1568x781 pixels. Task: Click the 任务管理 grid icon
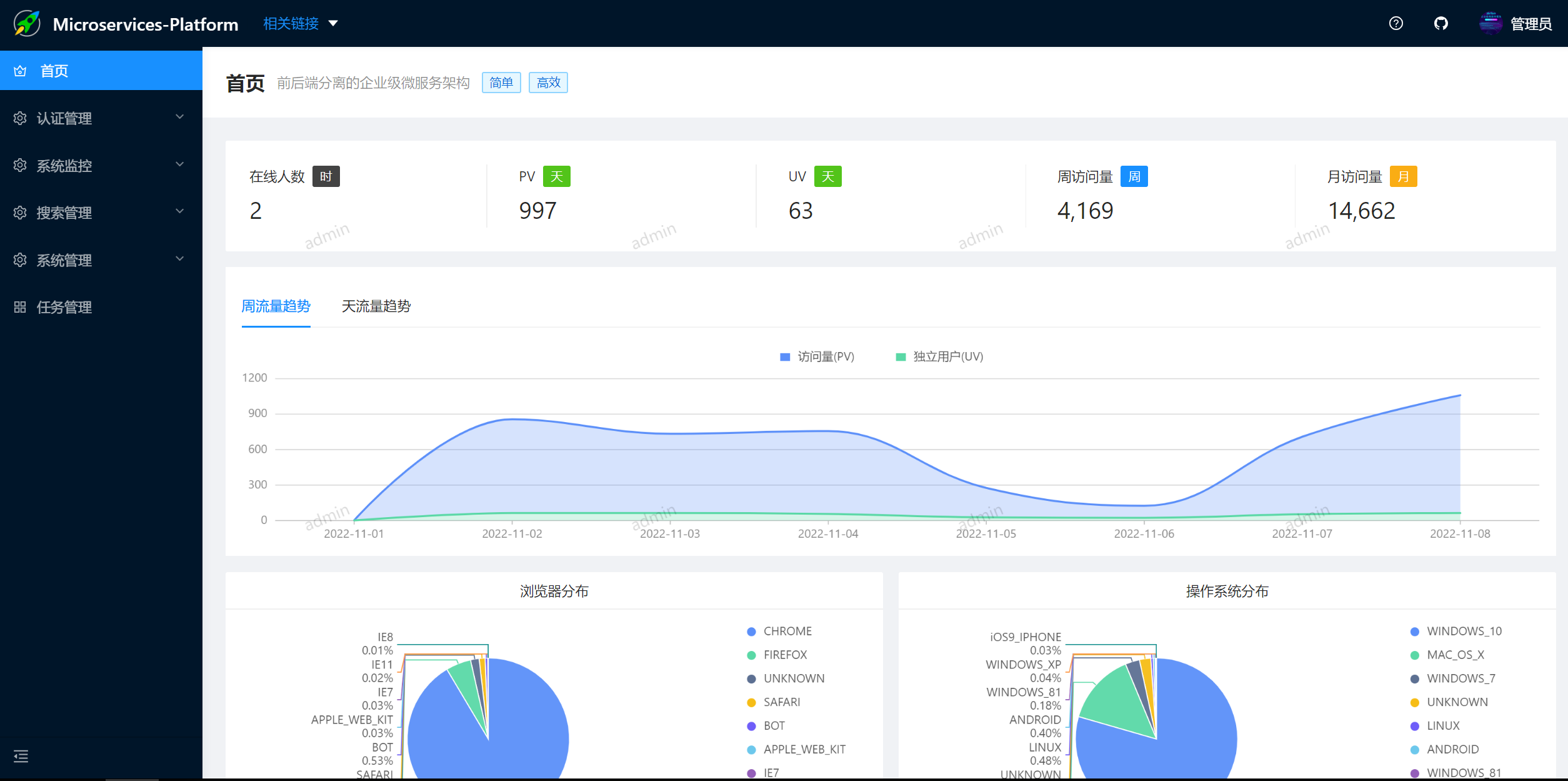click(20, 307)
